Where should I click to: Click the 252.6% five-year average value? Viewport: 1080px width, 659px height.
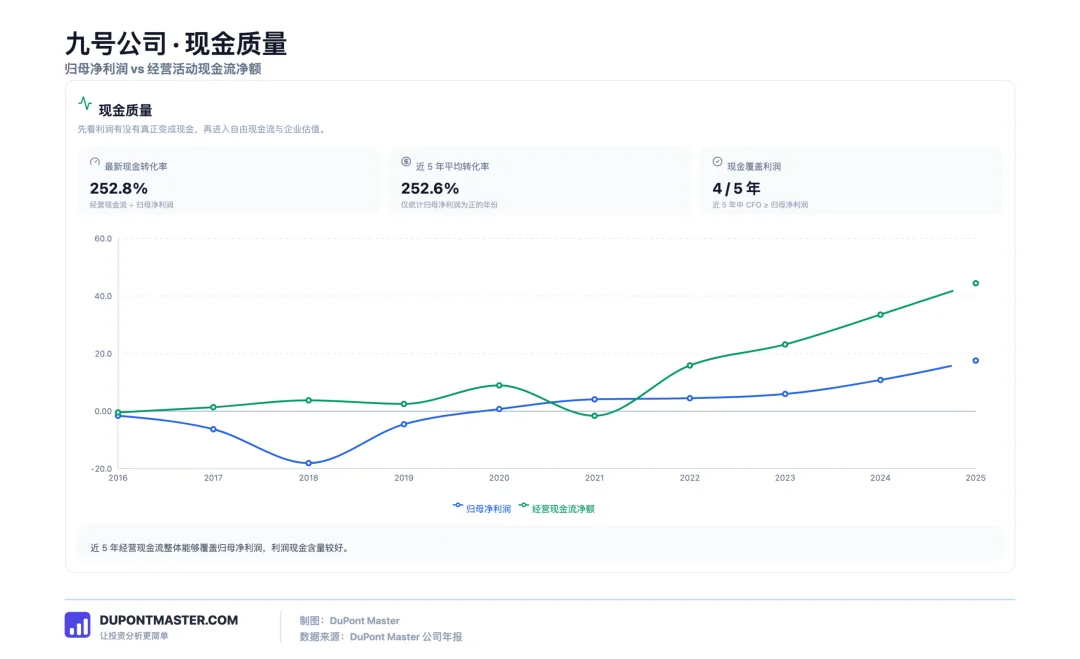point(430,188)
